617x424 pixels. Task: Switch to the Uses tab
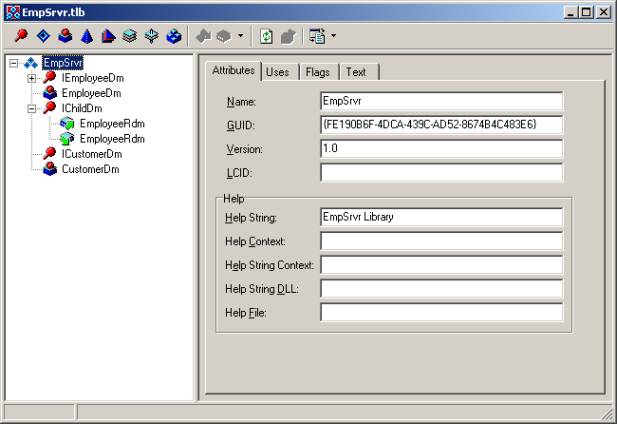pyautogui.click(x=277, y=72)
